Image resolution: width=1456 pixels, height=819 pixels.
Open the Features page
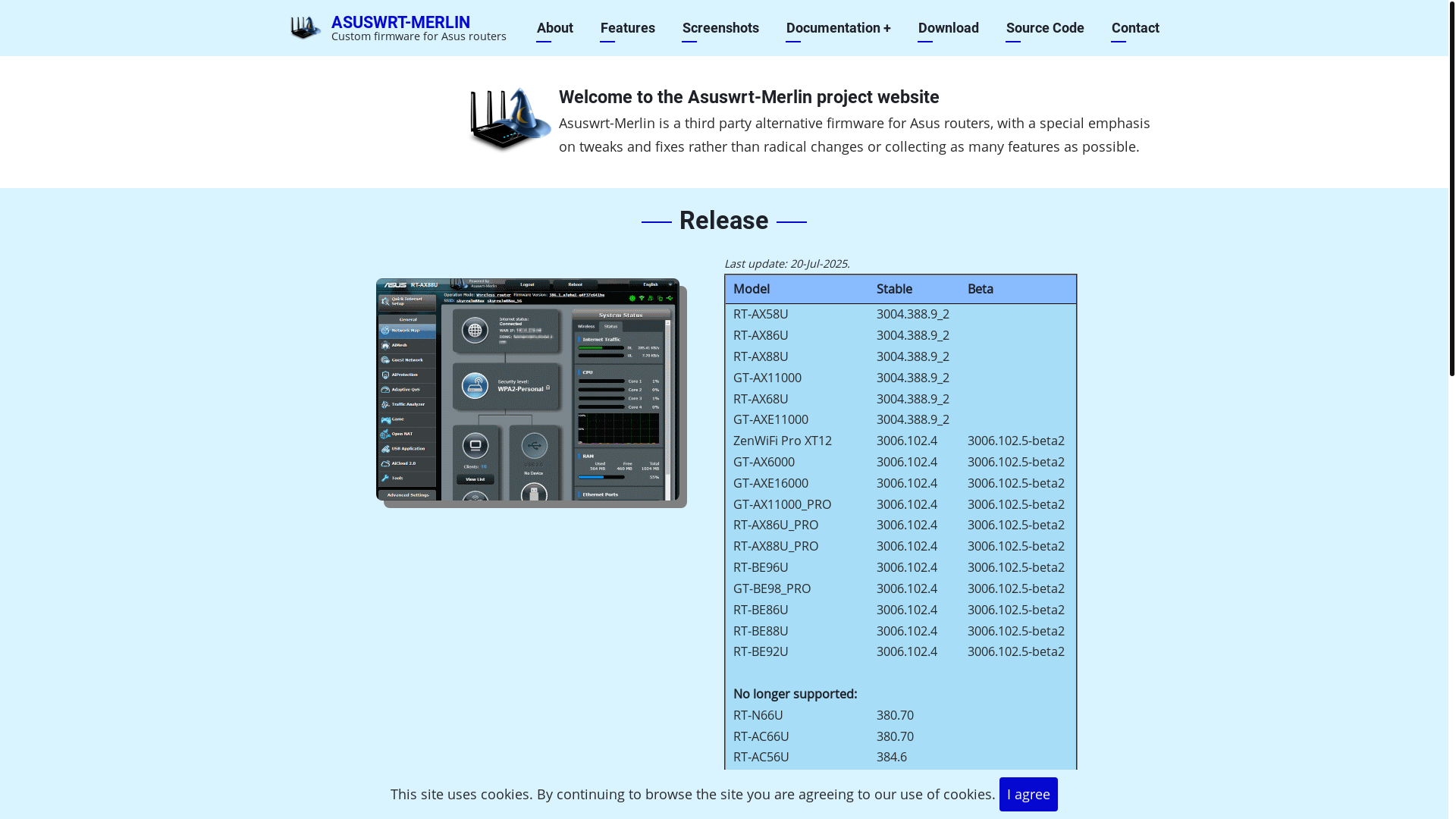click(x=628, y=28)
